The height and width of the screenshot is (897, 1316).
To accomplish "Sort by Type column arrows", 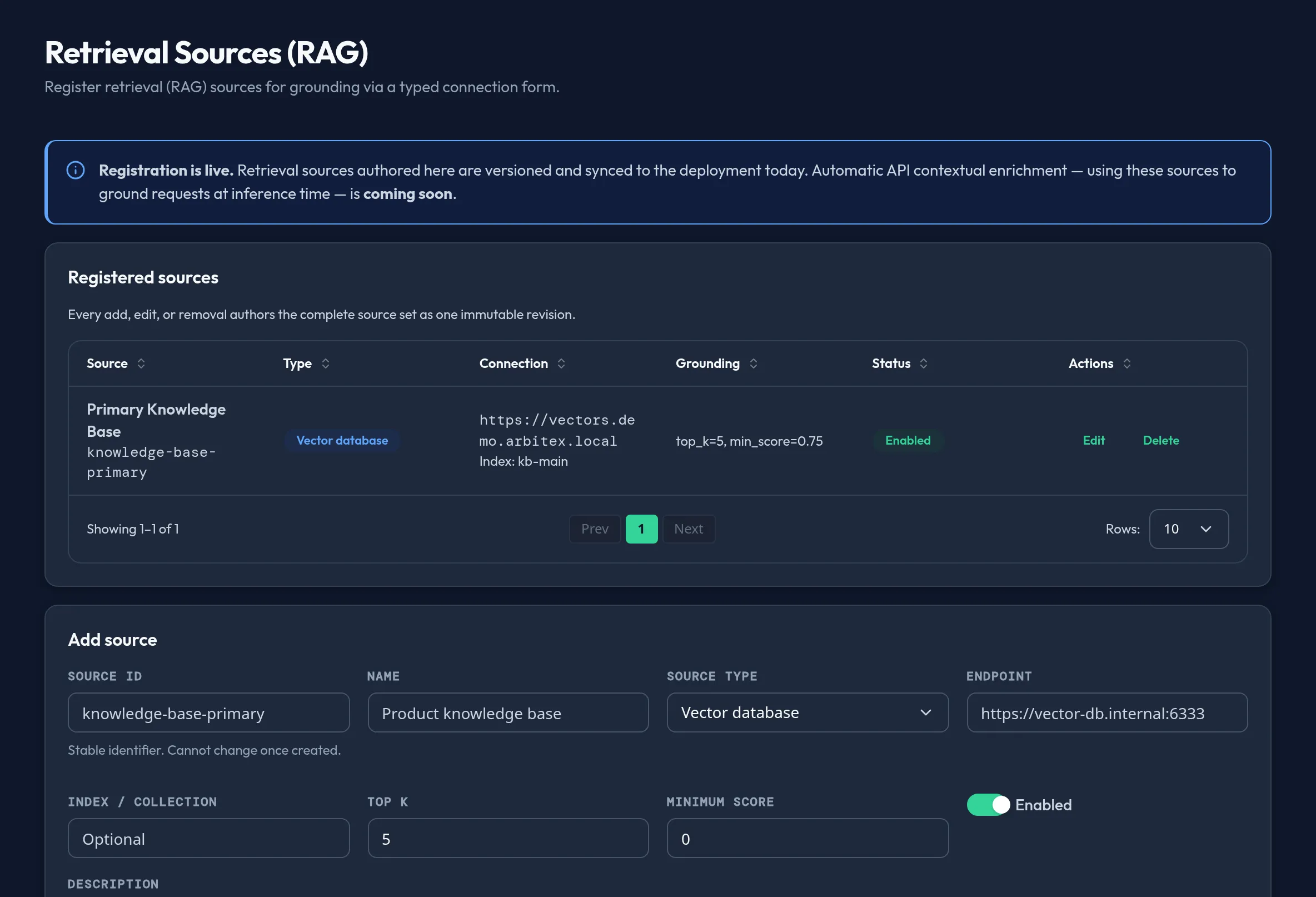I will [326, 363].
